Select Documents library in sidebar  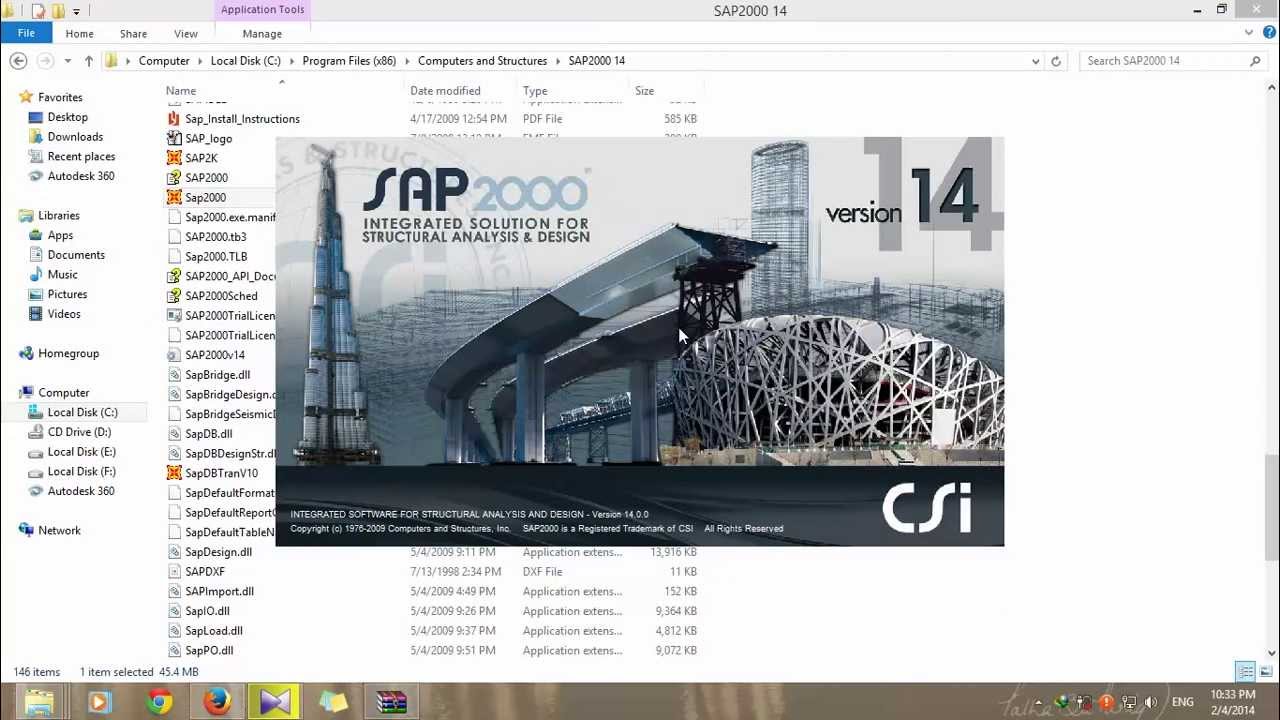click(x=76, y=255)
